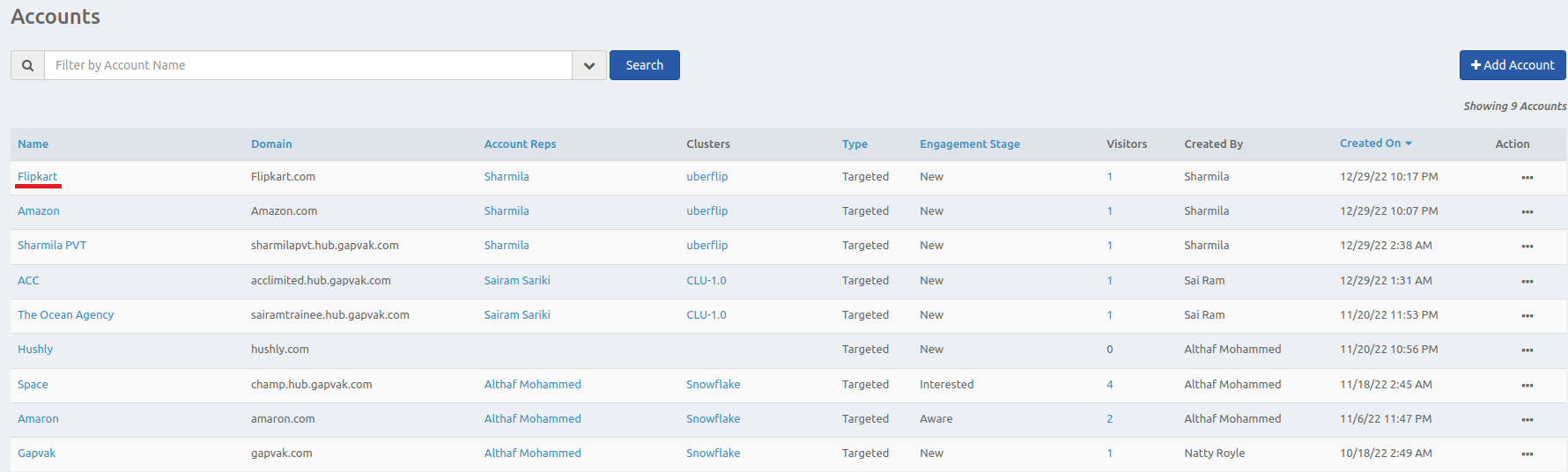This screenshot has width=1568, height=472.
Task: Sort by the Account Reps column header
Action: pyautogui.click(x=520, y=144)
